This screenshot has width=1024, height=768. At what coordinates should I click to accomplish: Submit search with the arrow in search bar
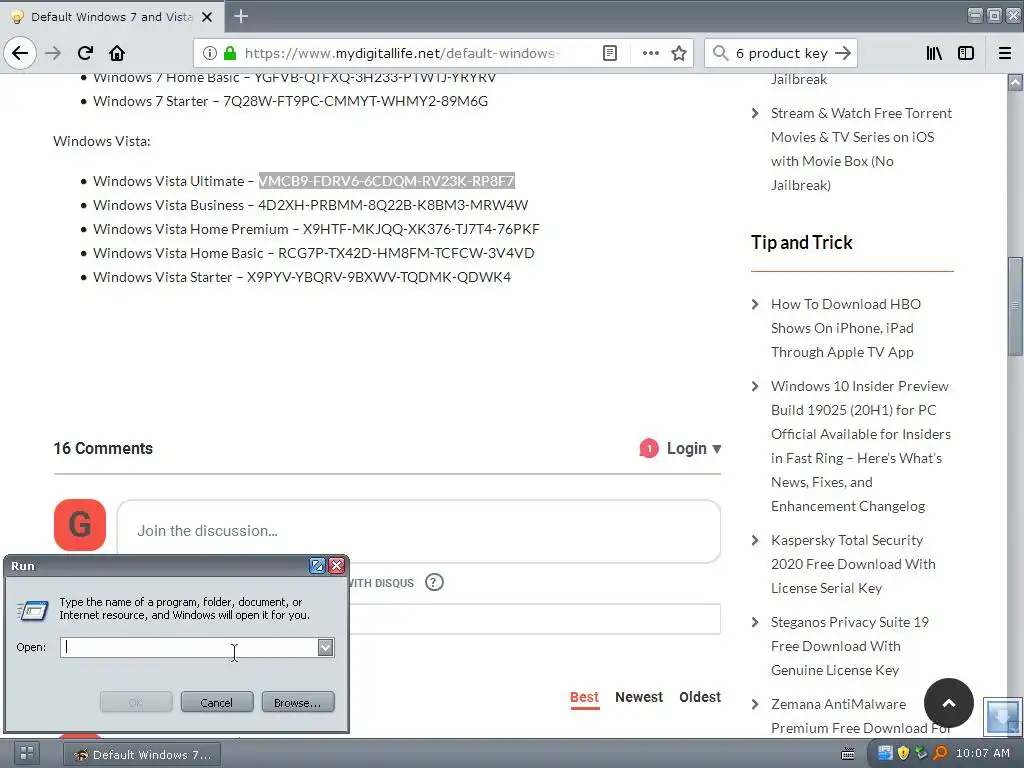pos(843,53)
